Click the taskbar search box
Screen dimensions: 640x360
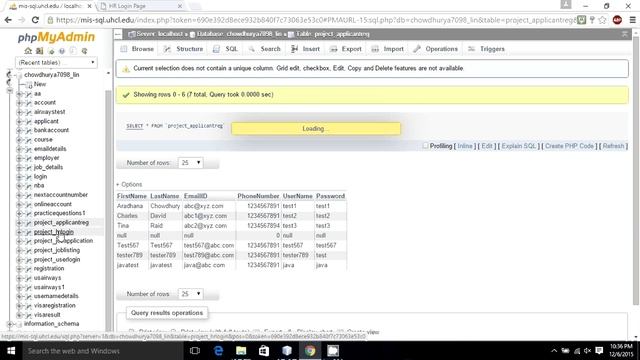click(102, 351)
